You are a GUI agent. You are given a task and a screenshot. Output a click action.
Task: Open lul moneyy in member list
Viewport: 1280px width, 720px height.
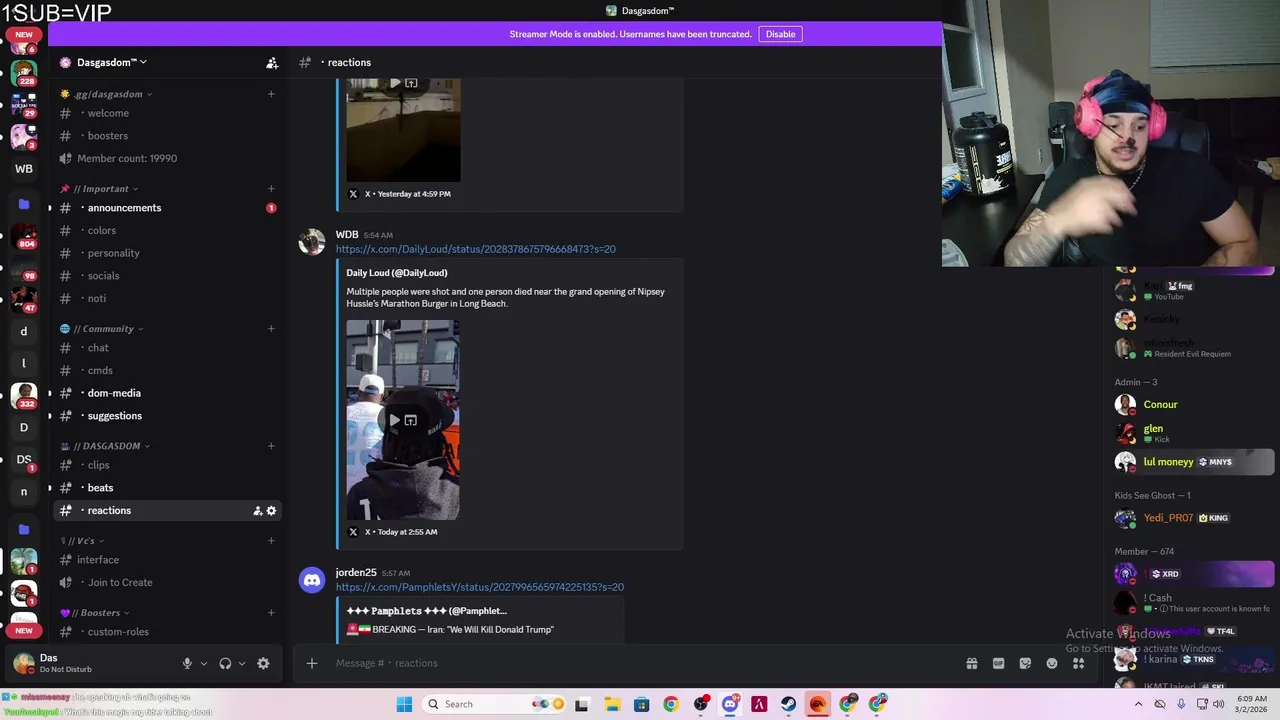pyautogui.click(x=1192, y=462)
